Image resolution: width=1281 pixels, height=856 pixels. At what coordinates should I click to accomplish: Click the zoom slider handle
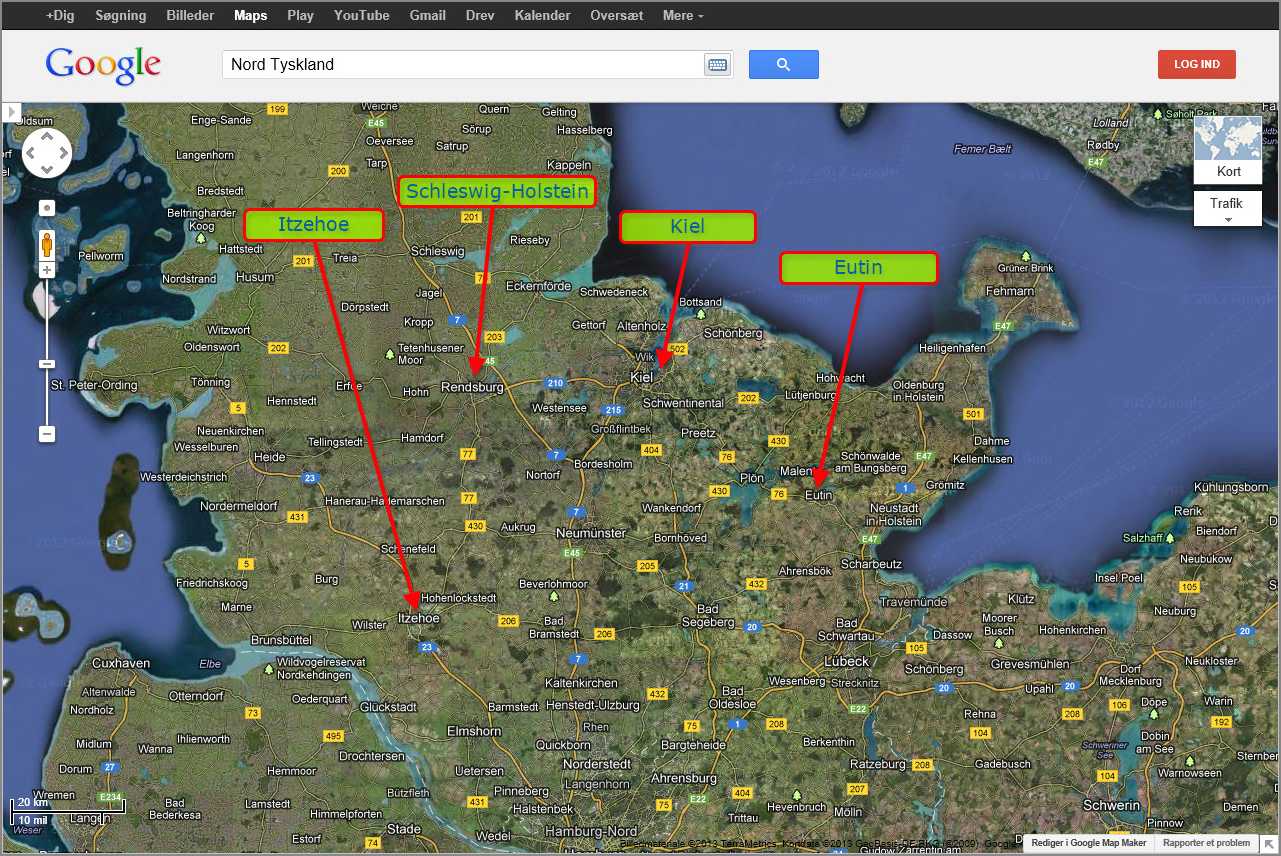(x=47, y=364)
